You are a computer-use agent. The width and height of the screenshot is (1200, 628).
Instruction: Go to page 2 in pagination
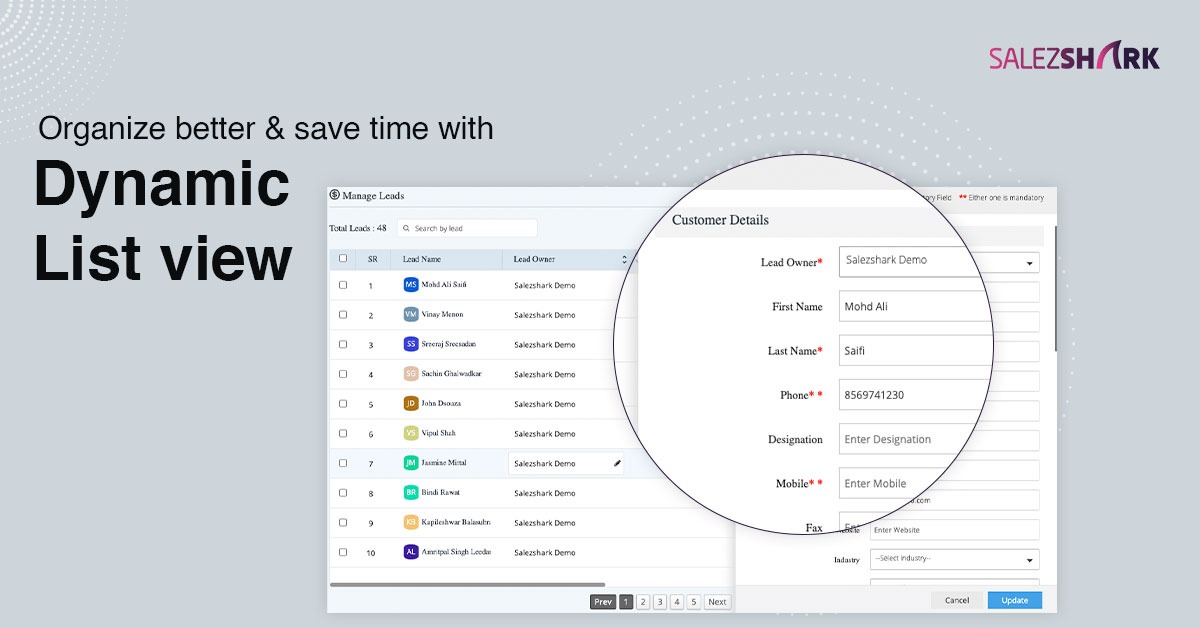[x=643, y=602]
